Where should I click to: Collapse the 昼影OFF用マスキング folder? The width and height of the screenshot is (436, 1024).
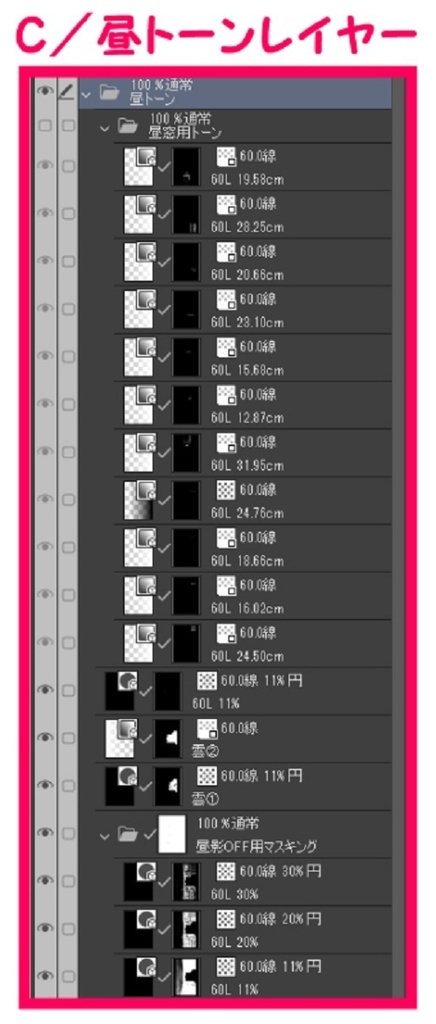click(104, 834)
